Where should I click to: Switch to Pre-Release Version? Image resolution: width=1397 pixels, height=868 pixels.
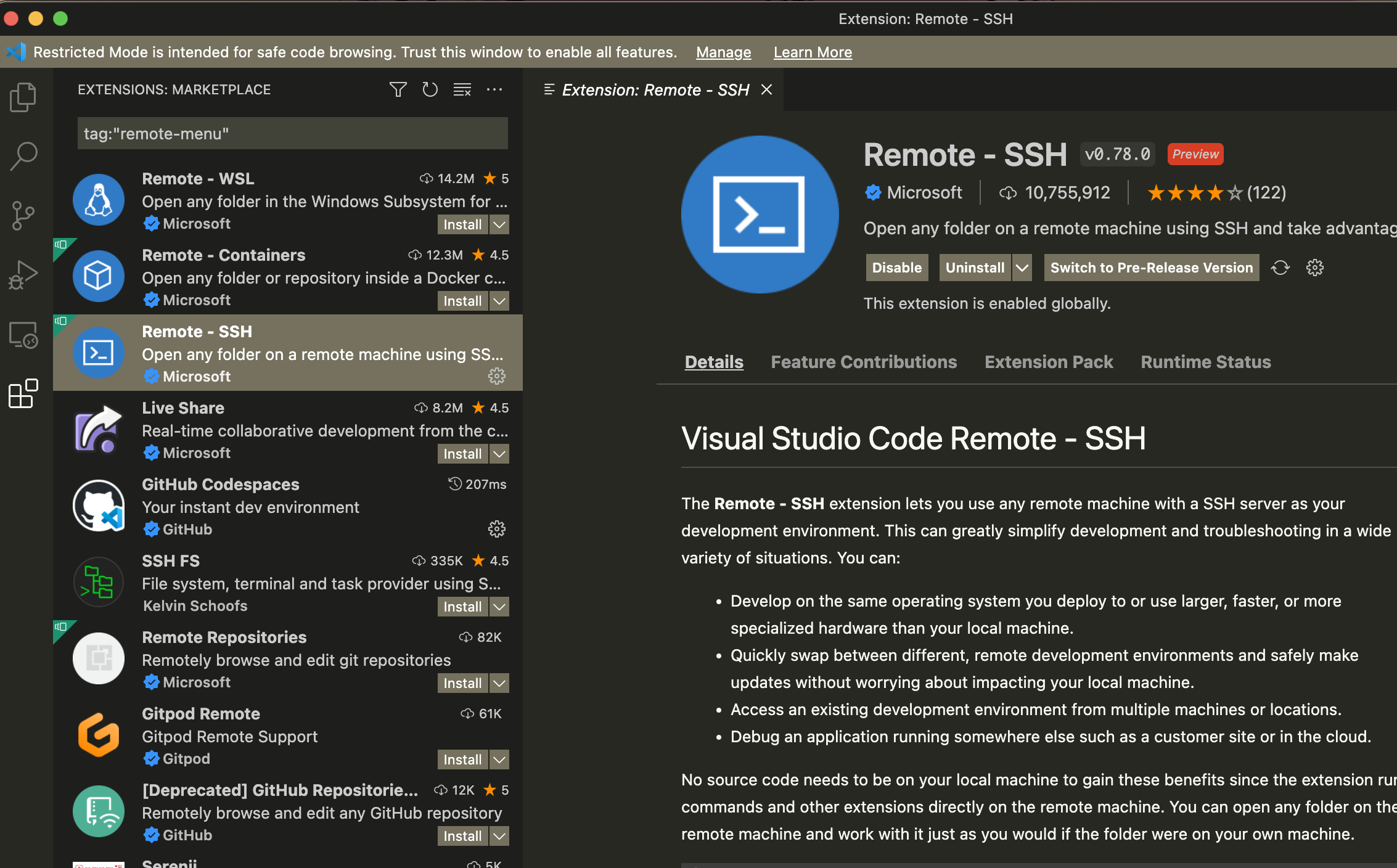[1151, 268]
